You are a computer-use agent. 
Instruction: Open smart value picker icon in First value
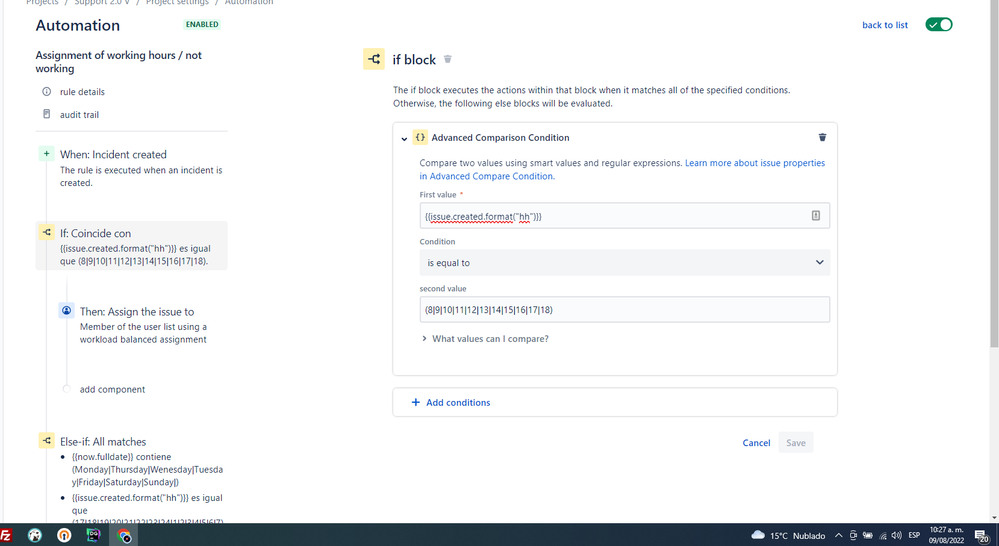coord(816,215)
